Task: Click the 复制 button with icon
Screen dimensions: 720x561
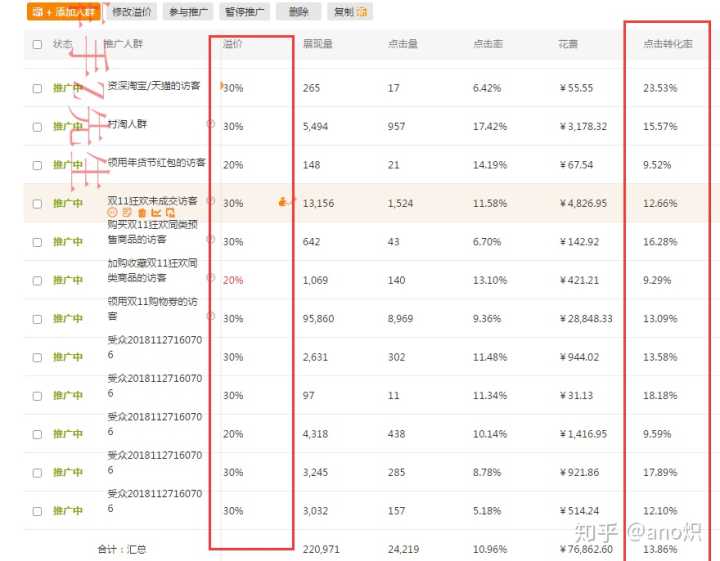Action: 351,12
